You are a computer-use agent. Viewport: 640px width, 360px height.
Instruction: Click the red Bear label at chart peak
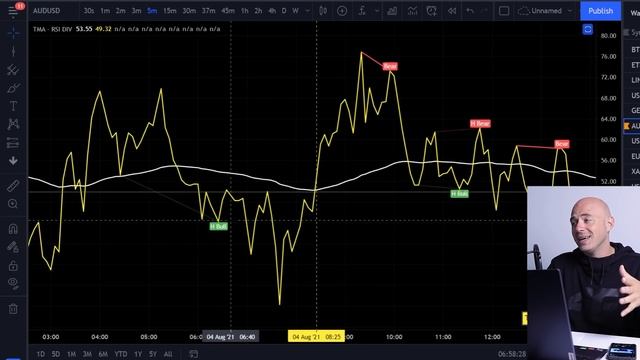[x=390, y=66]
